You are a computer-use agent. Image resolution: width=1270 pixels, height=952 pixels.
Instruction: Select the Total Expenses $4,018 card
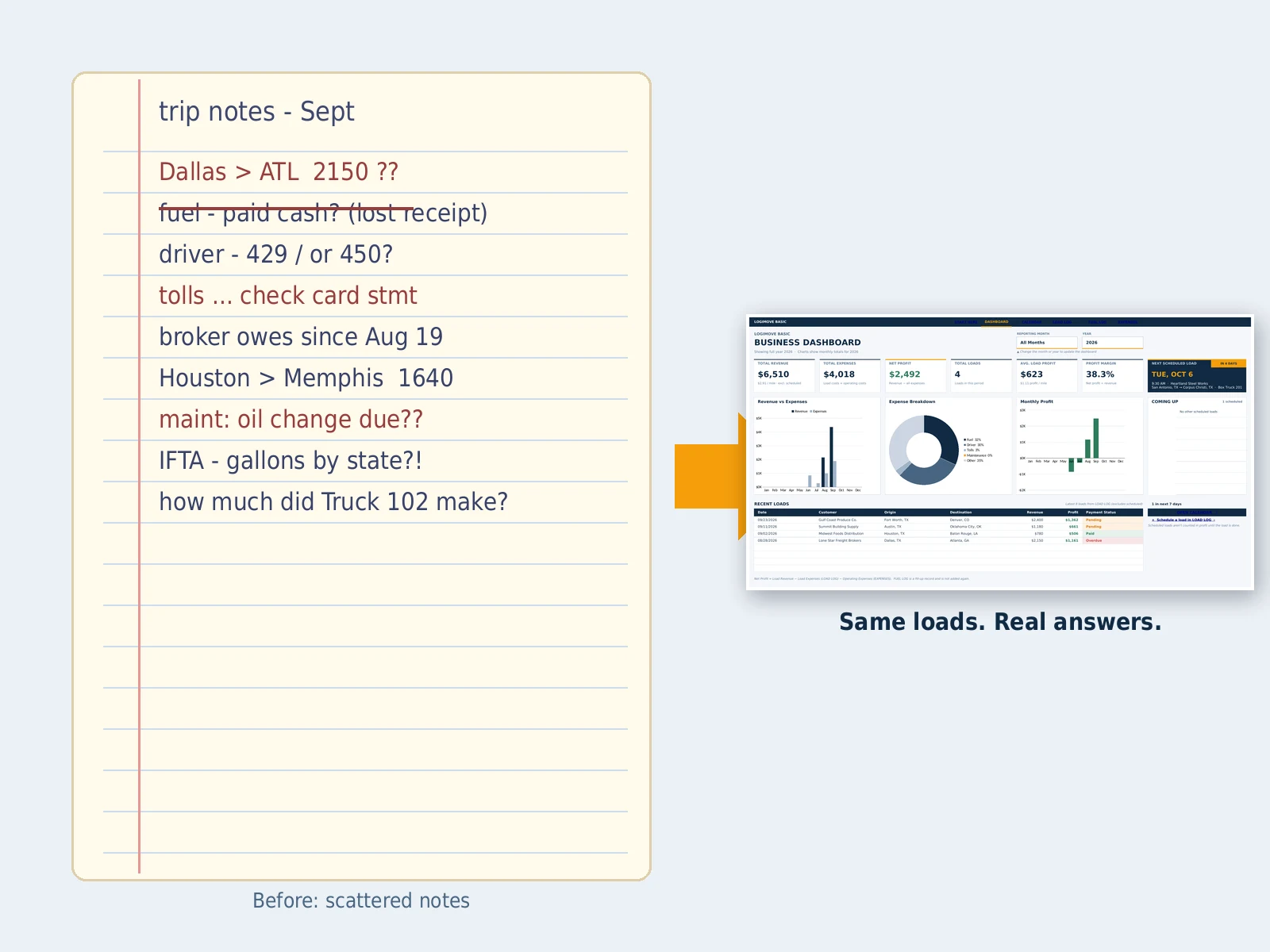(x=850, y=375)
